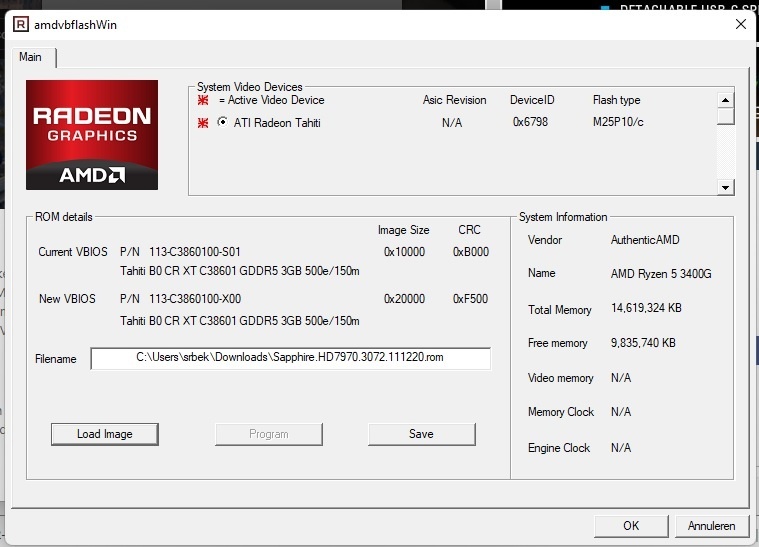Click the Load Image button
The width and height of the screenshot is (759, 547).
tap(105, 434)
